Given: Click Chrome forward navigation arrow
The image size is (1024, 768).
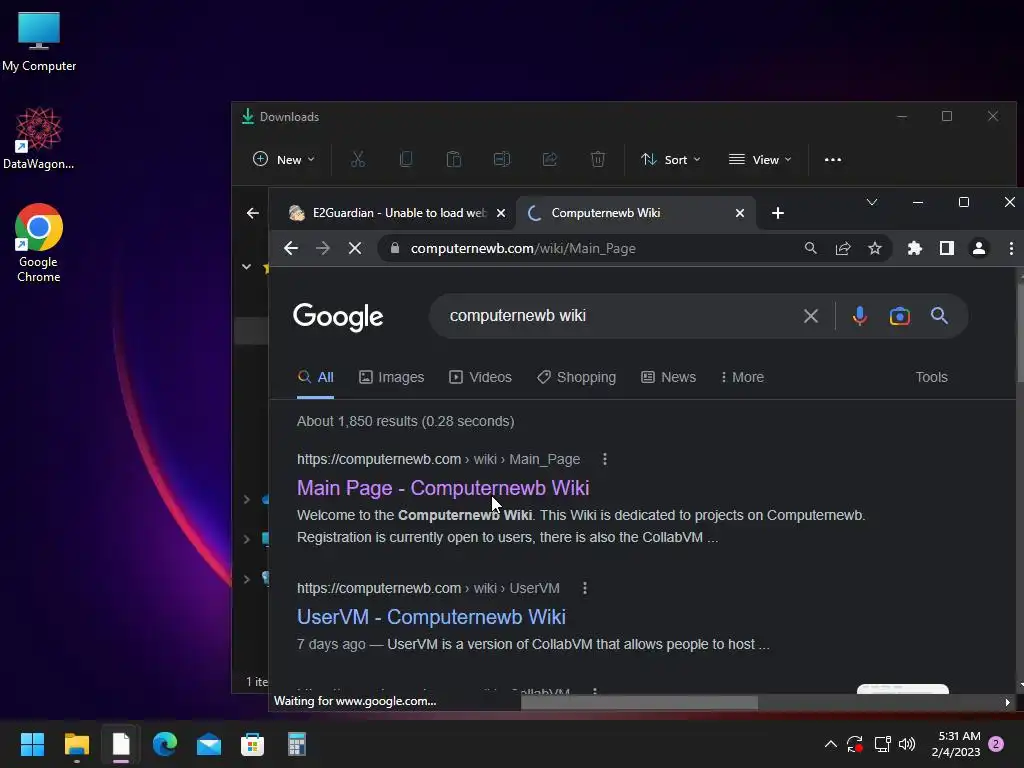Looking at the screenshot, I should click(323, 248).
